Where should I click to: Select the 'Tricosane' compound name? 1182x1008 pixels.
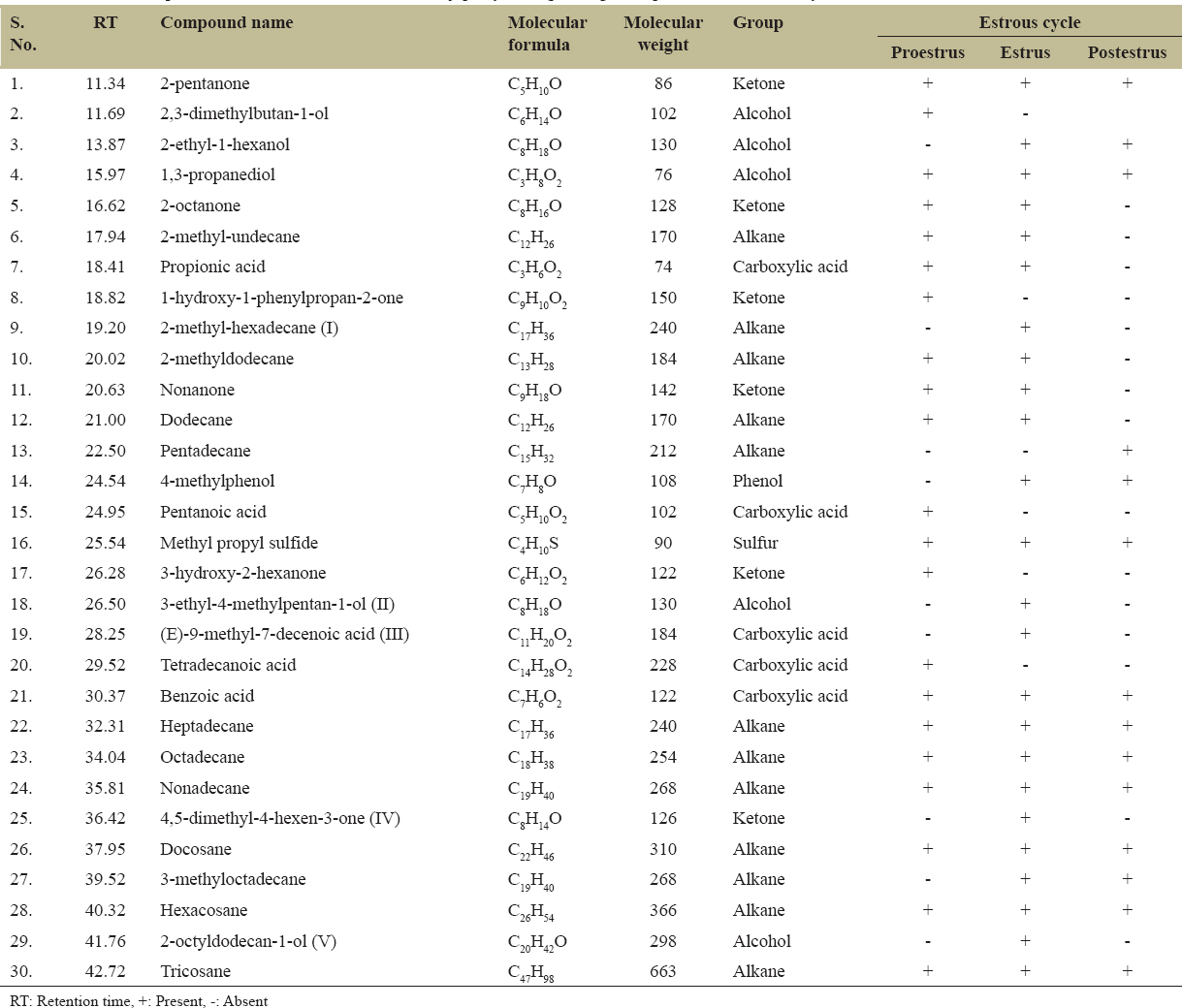coord(195,971)
